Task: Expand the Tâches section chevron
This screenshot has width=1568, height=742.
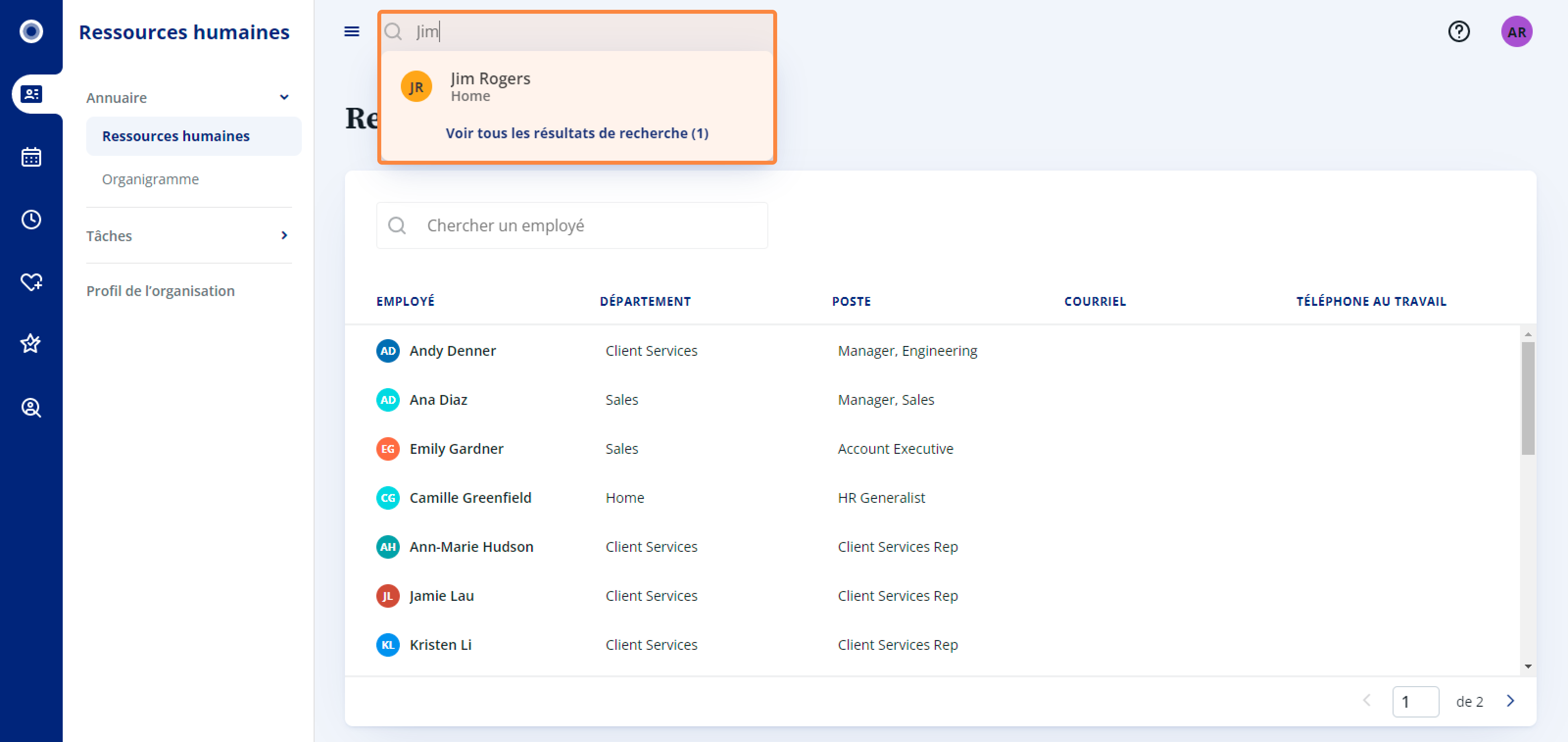Action: [284, 235]
